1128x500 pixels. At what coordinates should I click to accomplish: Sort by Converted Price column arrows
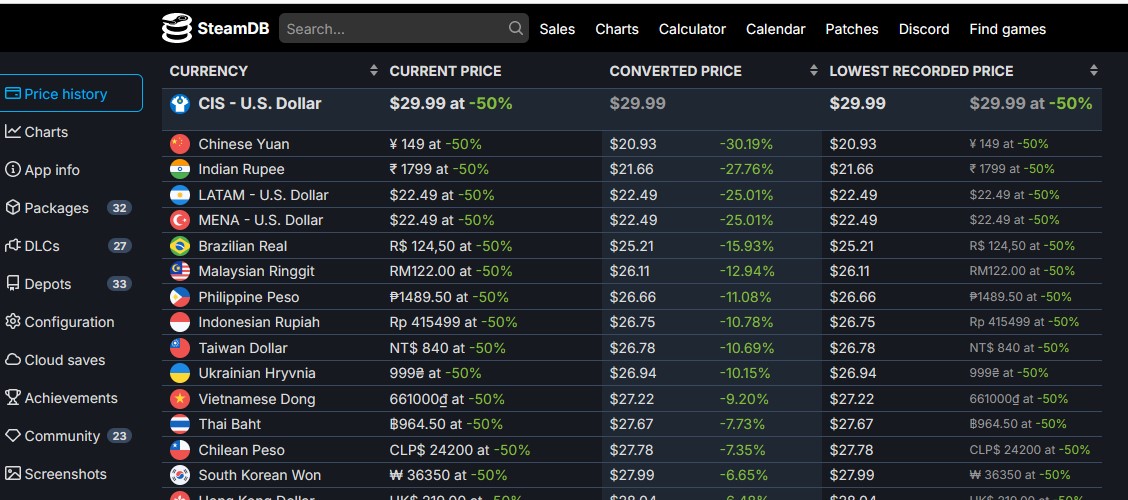pos(814,71)
